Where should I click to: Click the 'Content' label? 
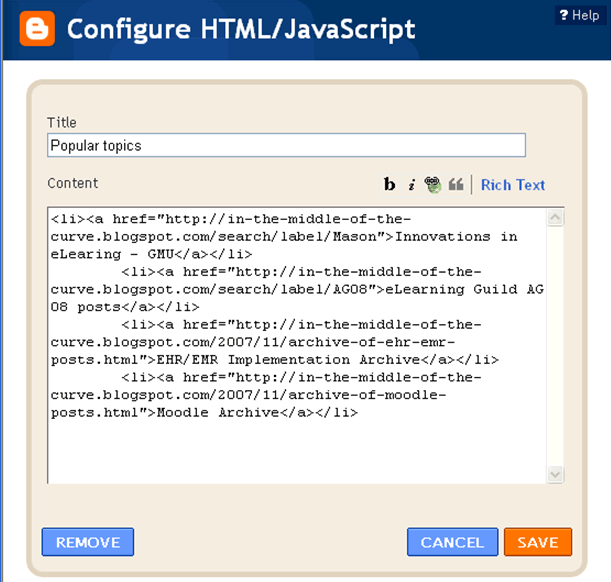click(72, 183)
